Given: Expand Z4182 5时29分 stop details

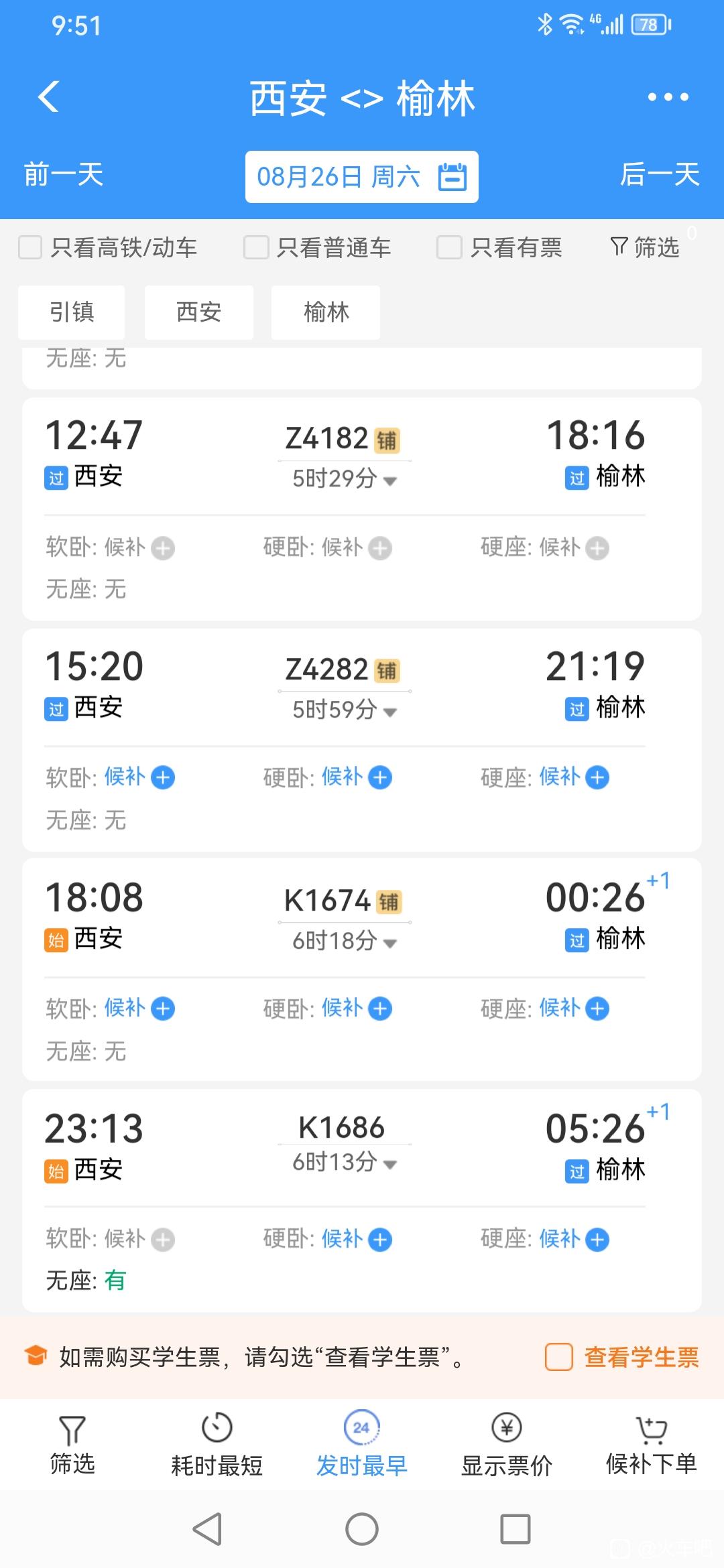Looking at the screenshot, I should pyautogui.click(x=345, y=478).
